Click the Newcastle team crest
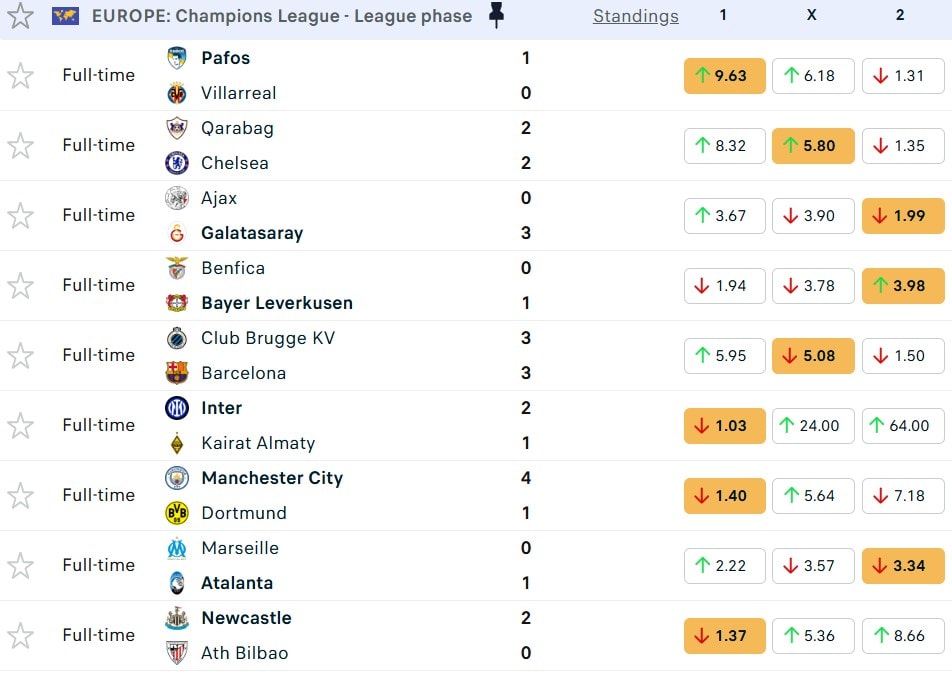This screenshot has height=682, width=952. click(177, 618)
